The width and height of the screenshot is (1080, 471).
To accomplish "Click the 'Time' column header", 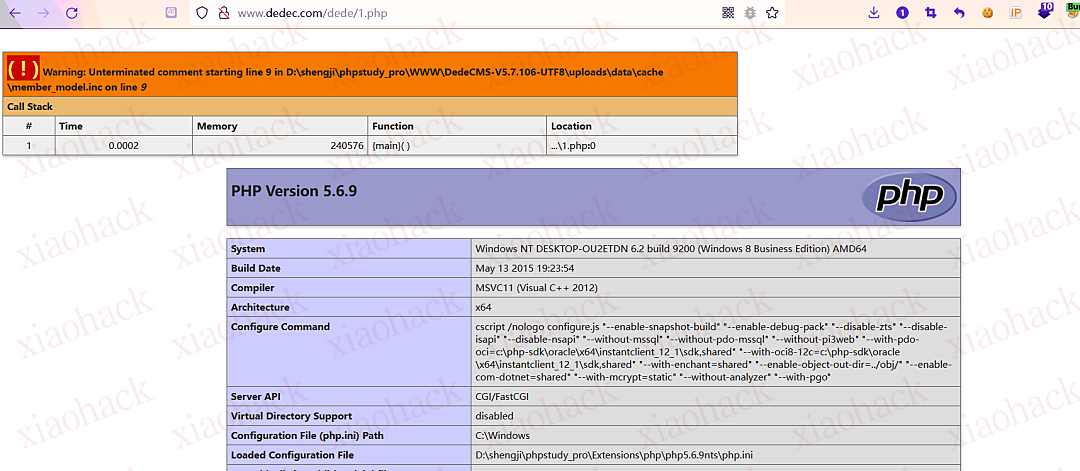I will 123,126.
